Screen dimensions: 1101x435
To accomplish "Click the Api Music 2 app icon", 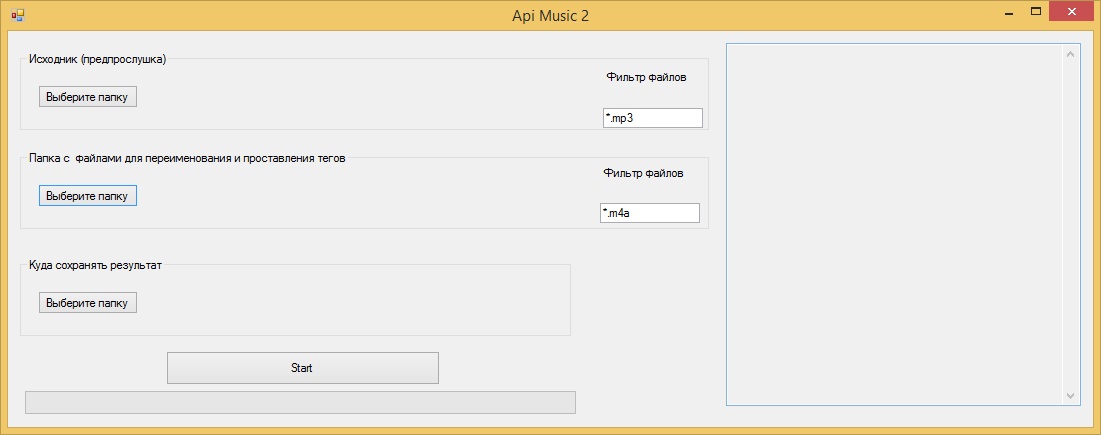I will click(x=17, y=14).
